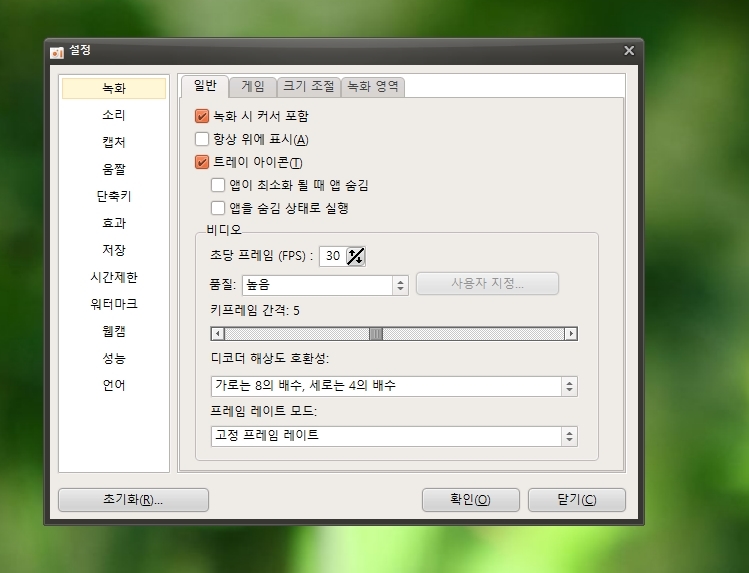The image size is (749, 573).
Task: Click the 키프레임 간격: 5 label
Action: tap(255, 311)
